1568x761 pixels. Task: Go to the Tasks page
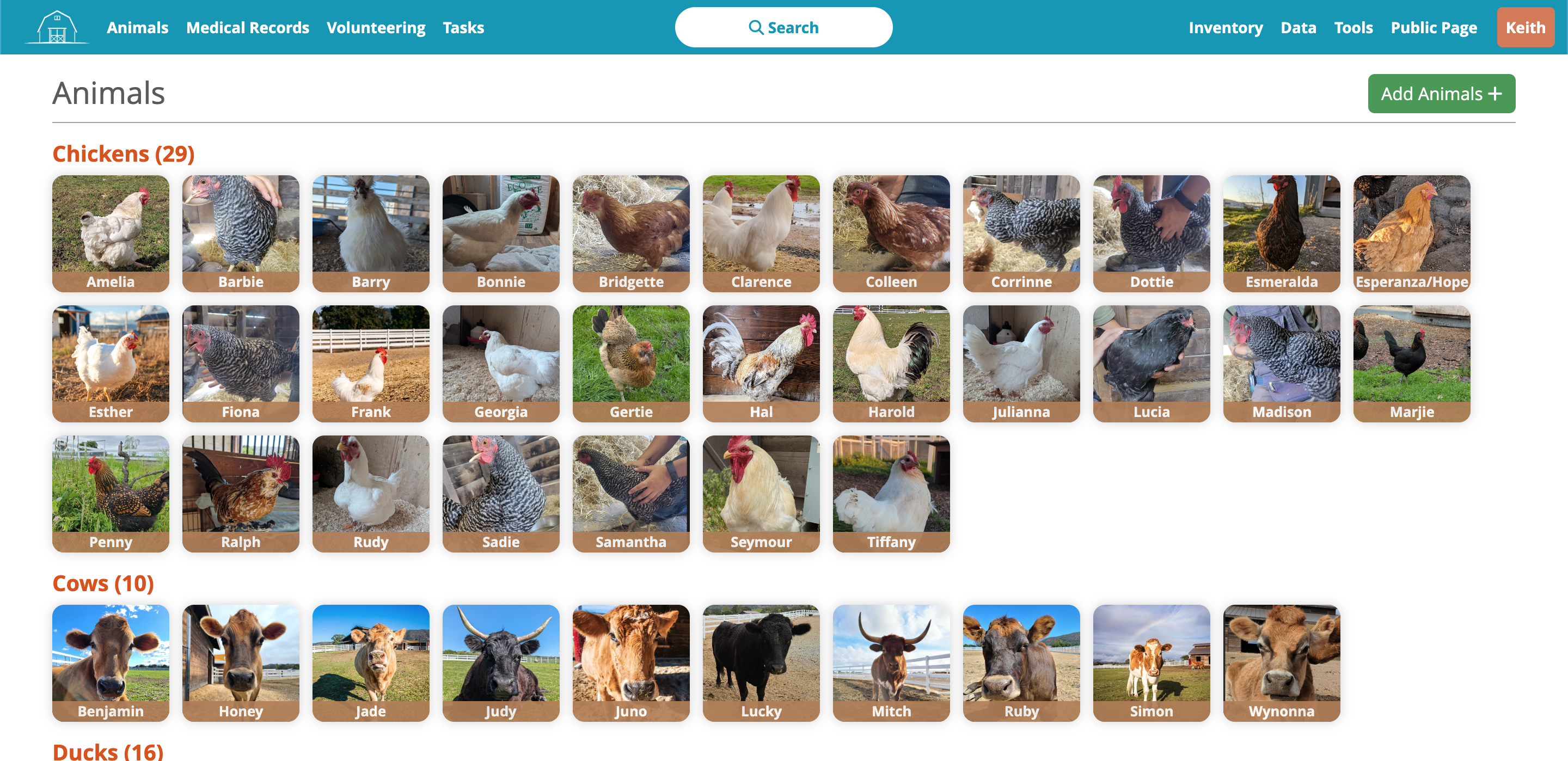tap(463, 27)
